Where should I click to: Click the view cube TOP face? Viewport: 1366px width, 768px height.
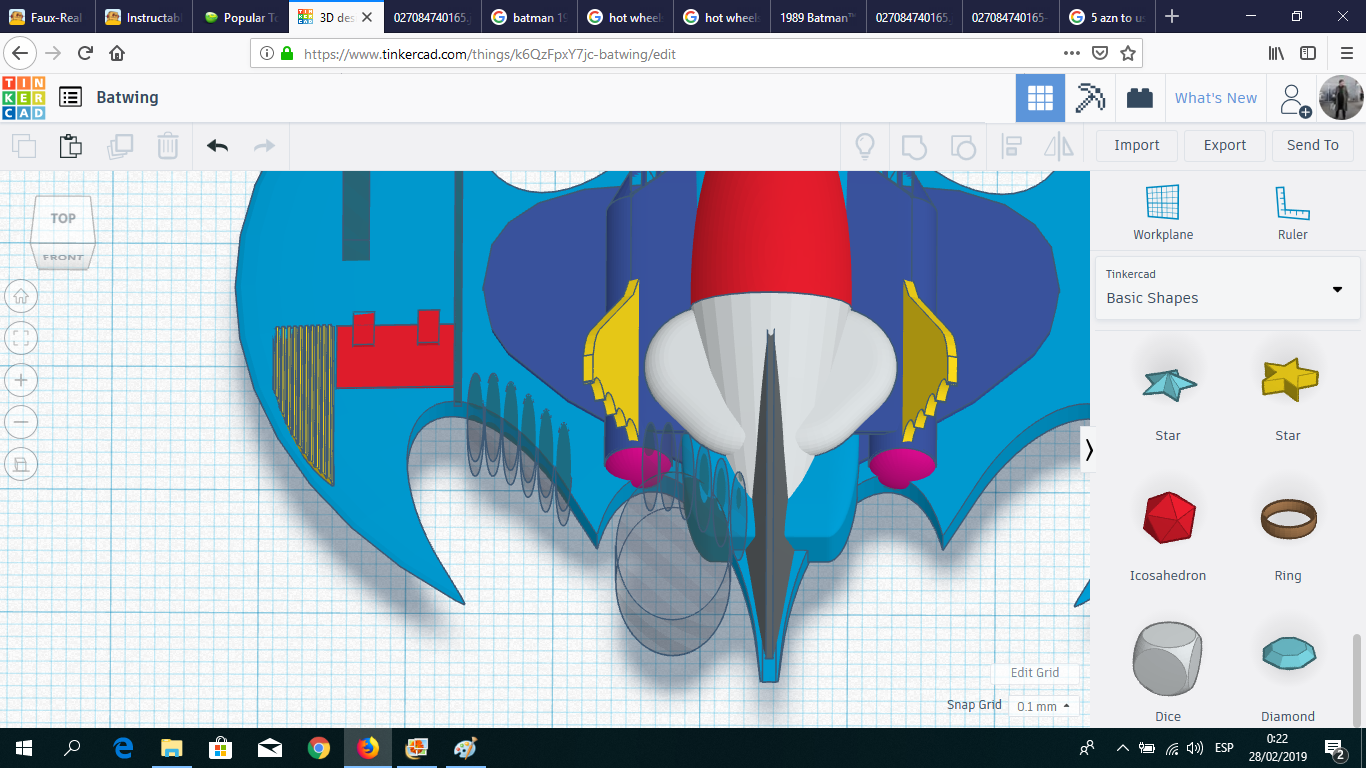[x=63, y=219]
